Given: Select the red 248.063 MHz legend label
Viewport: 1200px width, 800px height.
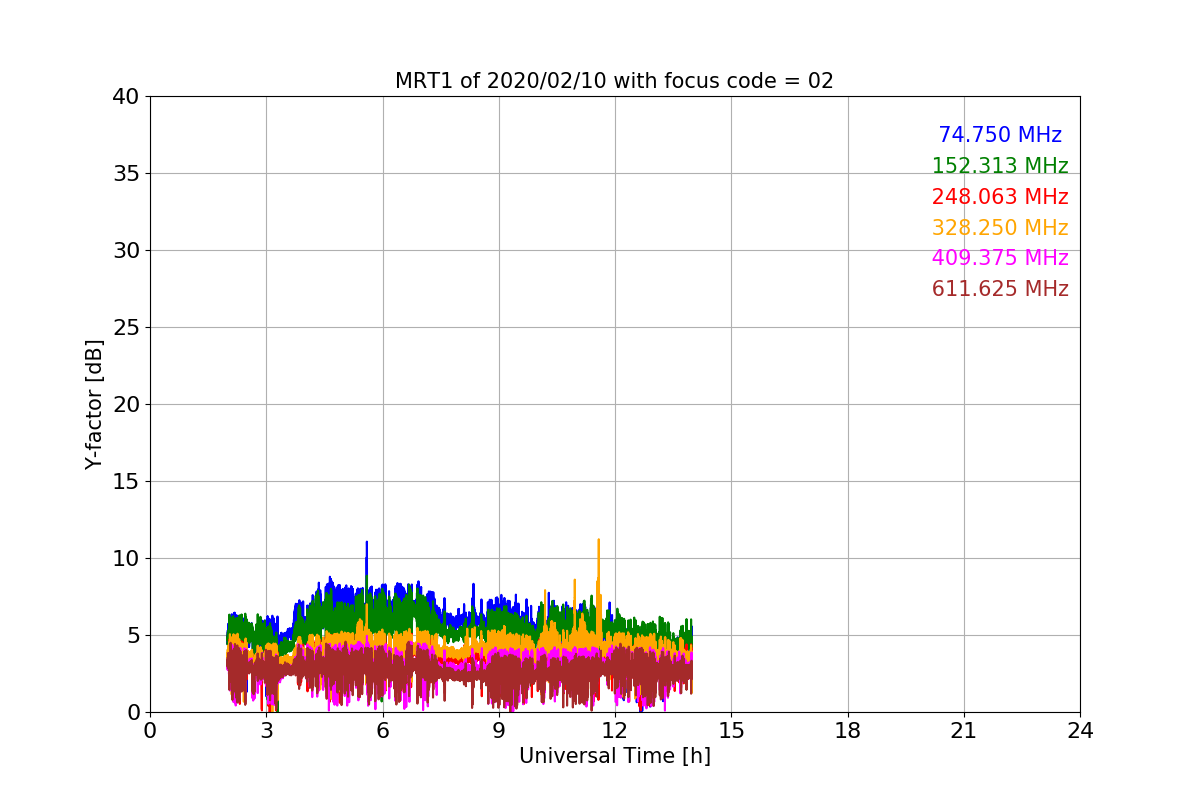Looking at the screenshot, I should click(1000, 197).
